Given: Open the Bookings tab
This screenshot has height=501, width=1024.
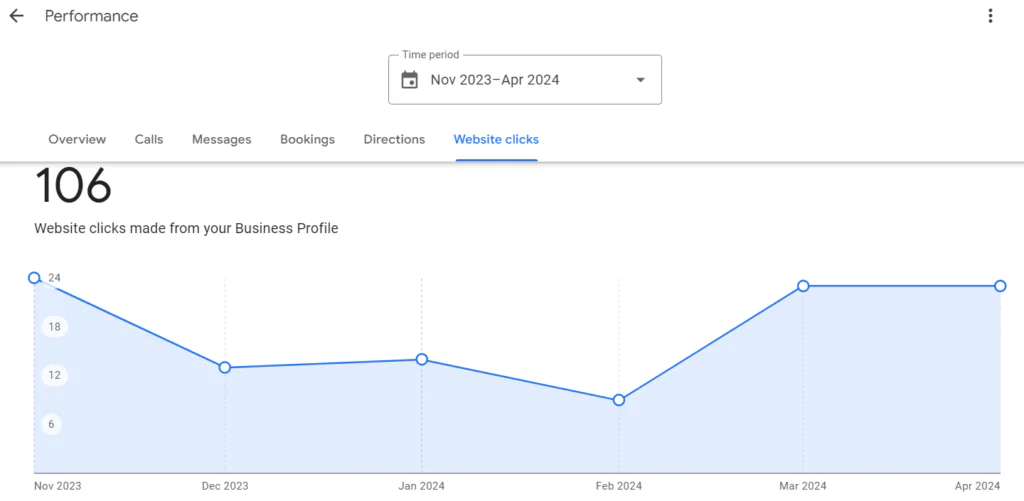Looking at the screenshot, I should click(307, 140).
